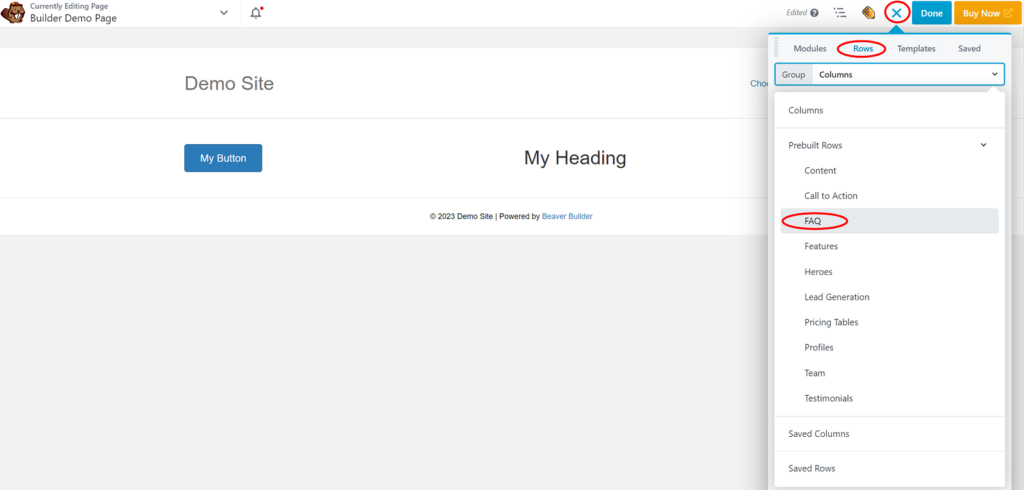Open the Group Columns dropdown
The image size is (1024, 490).
[889, 74]
